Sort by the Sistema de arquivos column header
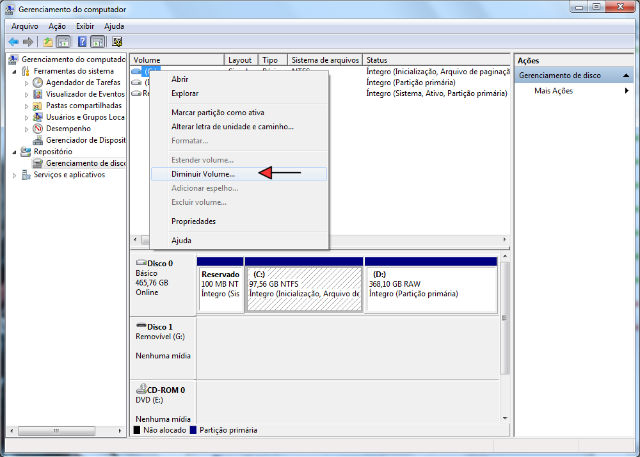Image resolution: width=640 pixels, height=457 pixels. 325,60
